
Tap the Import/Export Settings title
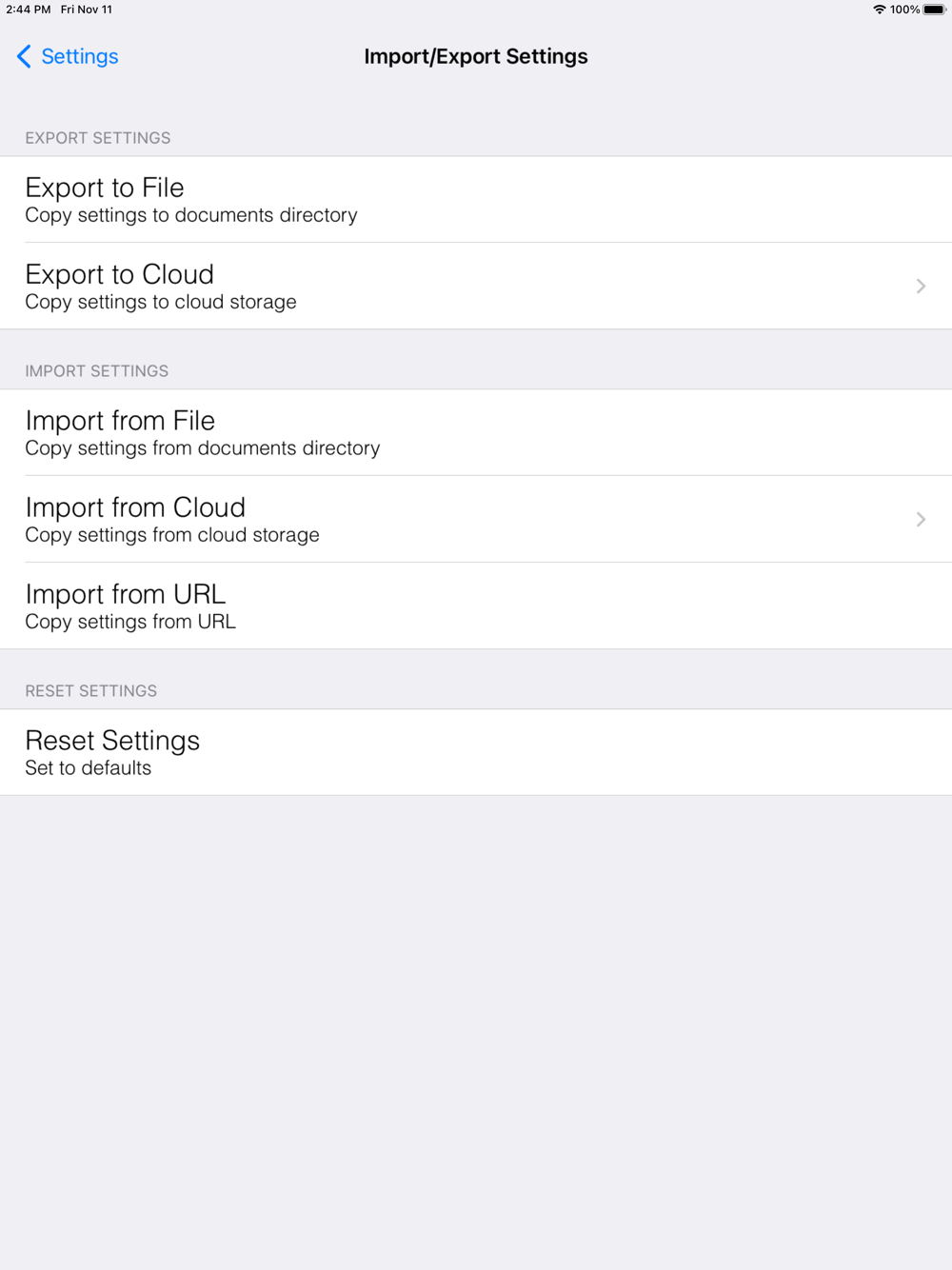(x=476, y=56)
